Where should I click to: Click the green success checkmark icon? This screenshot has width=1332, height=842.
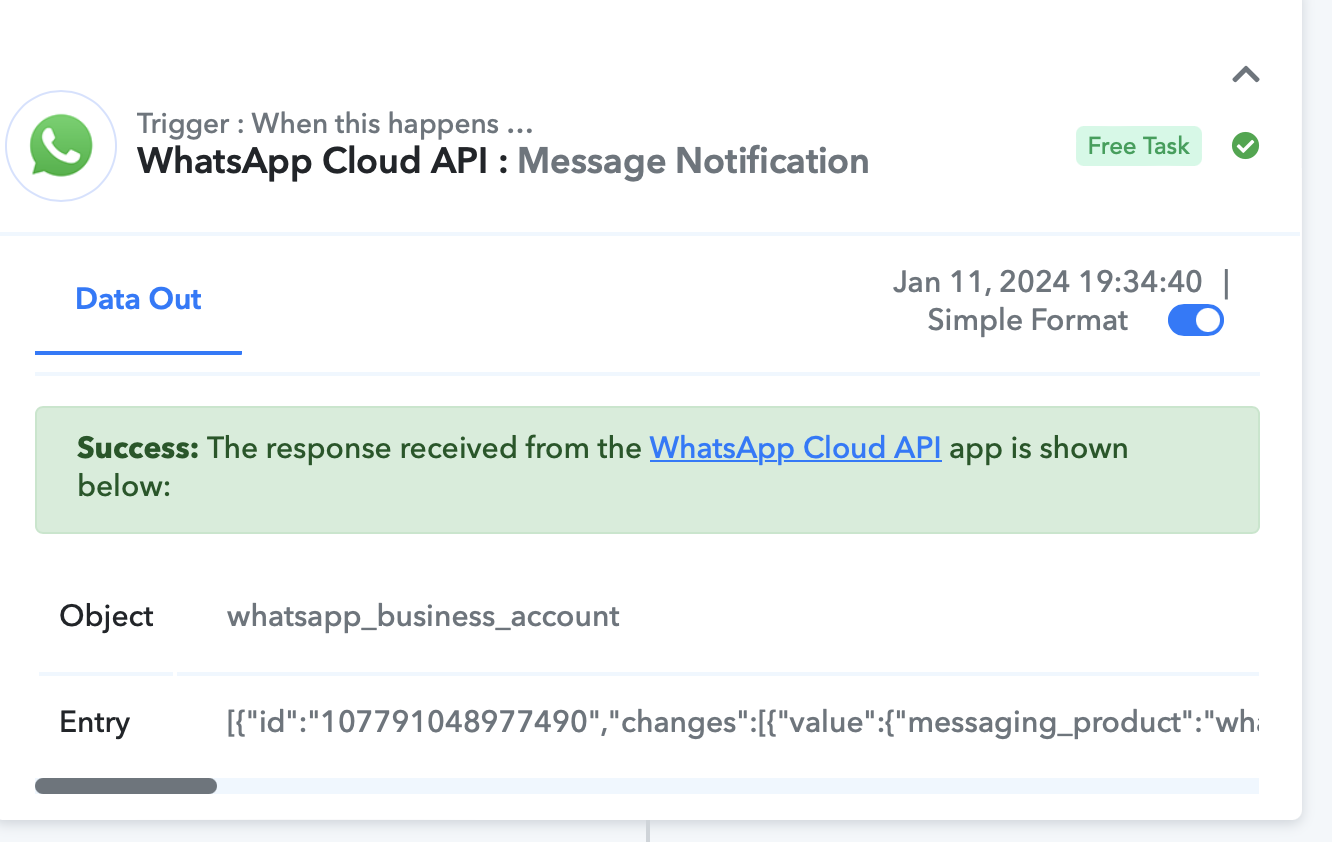tap(1245, 146)
